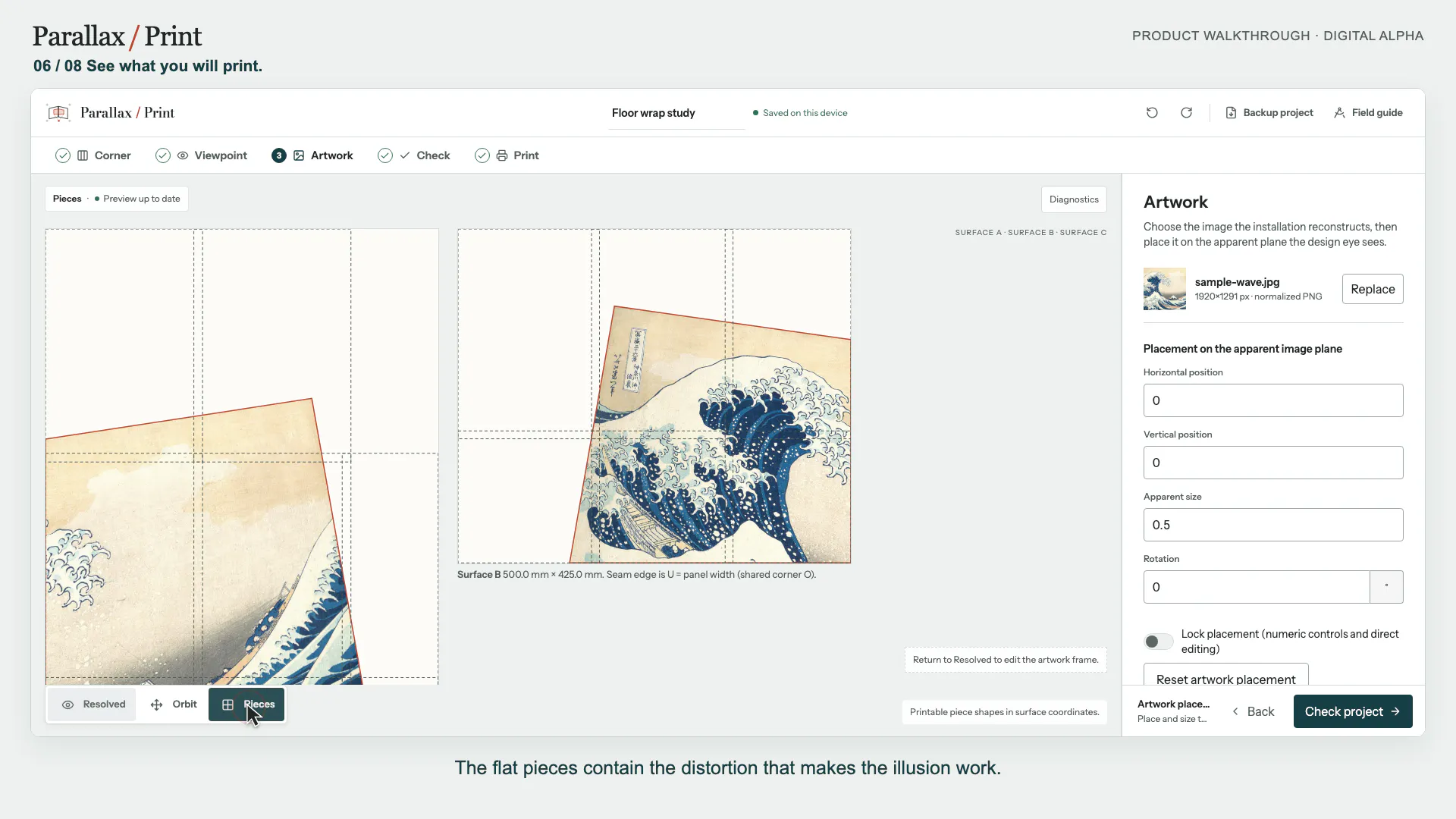This screenshot has height=819, width=1456.
Task: Select the Pieces view button
Action: click(246, 705)
